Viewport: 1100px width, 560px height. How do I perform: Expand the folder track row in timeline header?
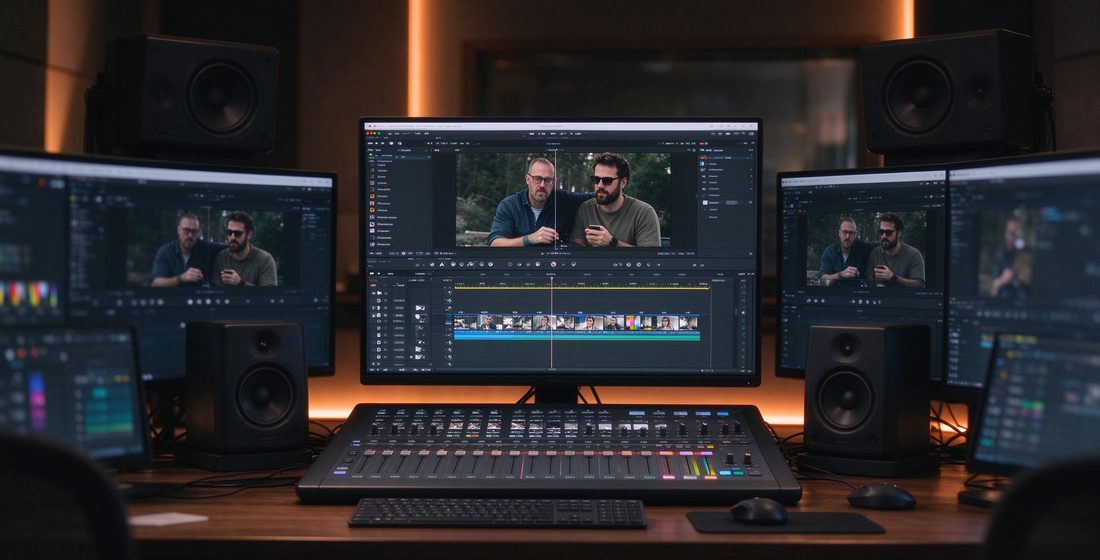coord(379,293)
